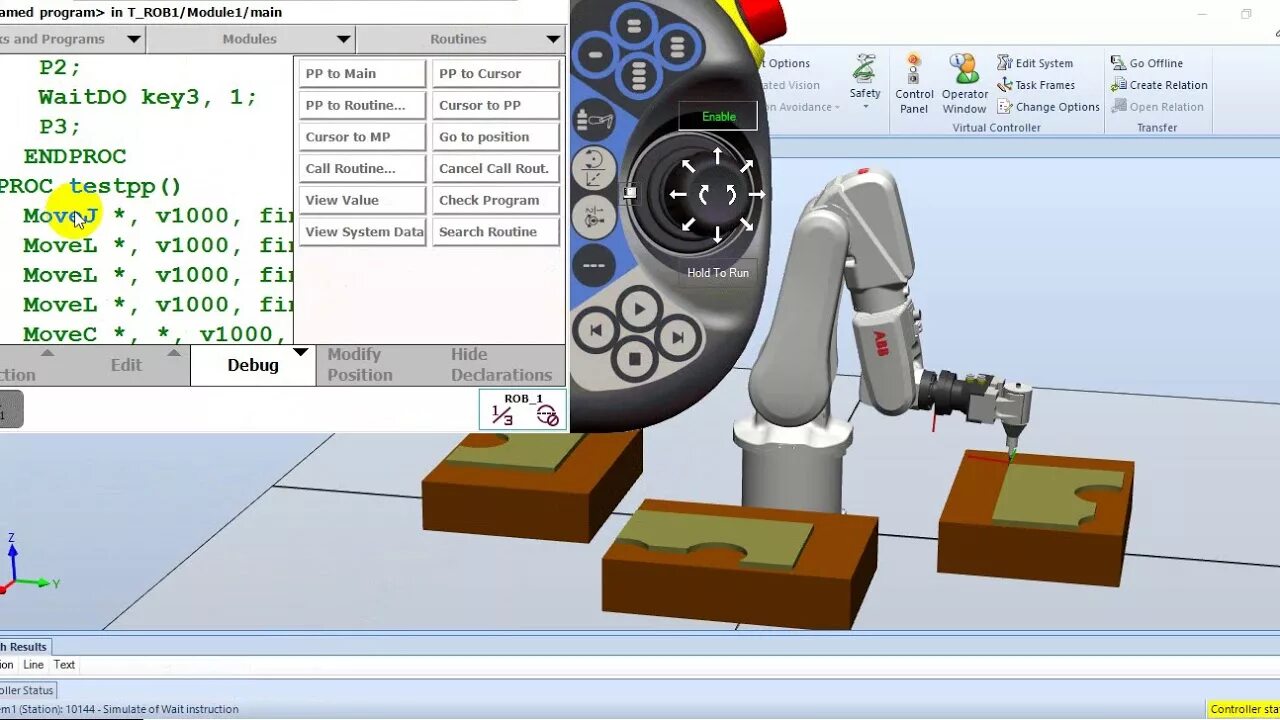Push joystick upper-left diagonal arrow

click(689, 166)
